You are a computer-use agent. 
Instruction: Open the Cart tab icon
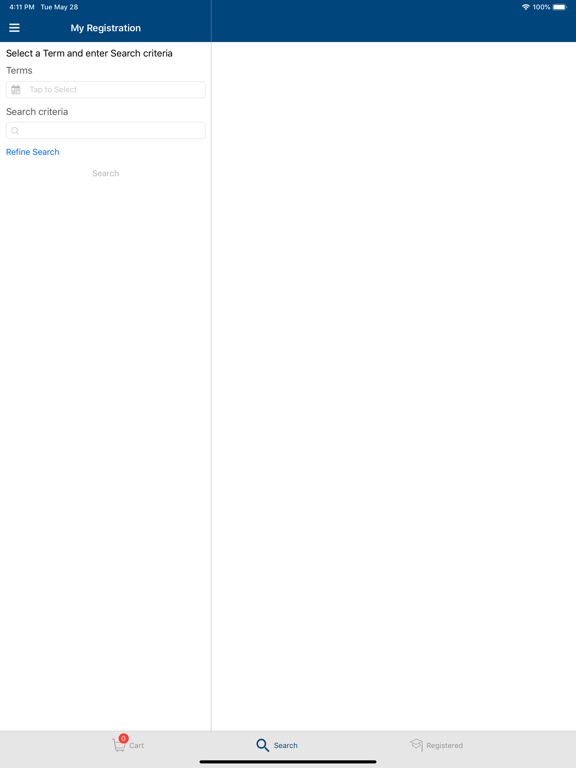pyautogui.click(x=119, y=745)
